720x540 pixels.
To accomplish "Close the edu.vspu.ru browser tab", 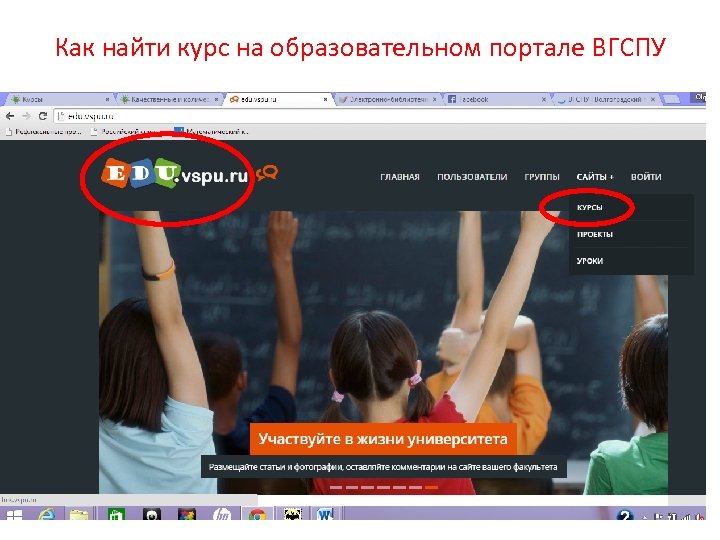I will click(326, 99).
